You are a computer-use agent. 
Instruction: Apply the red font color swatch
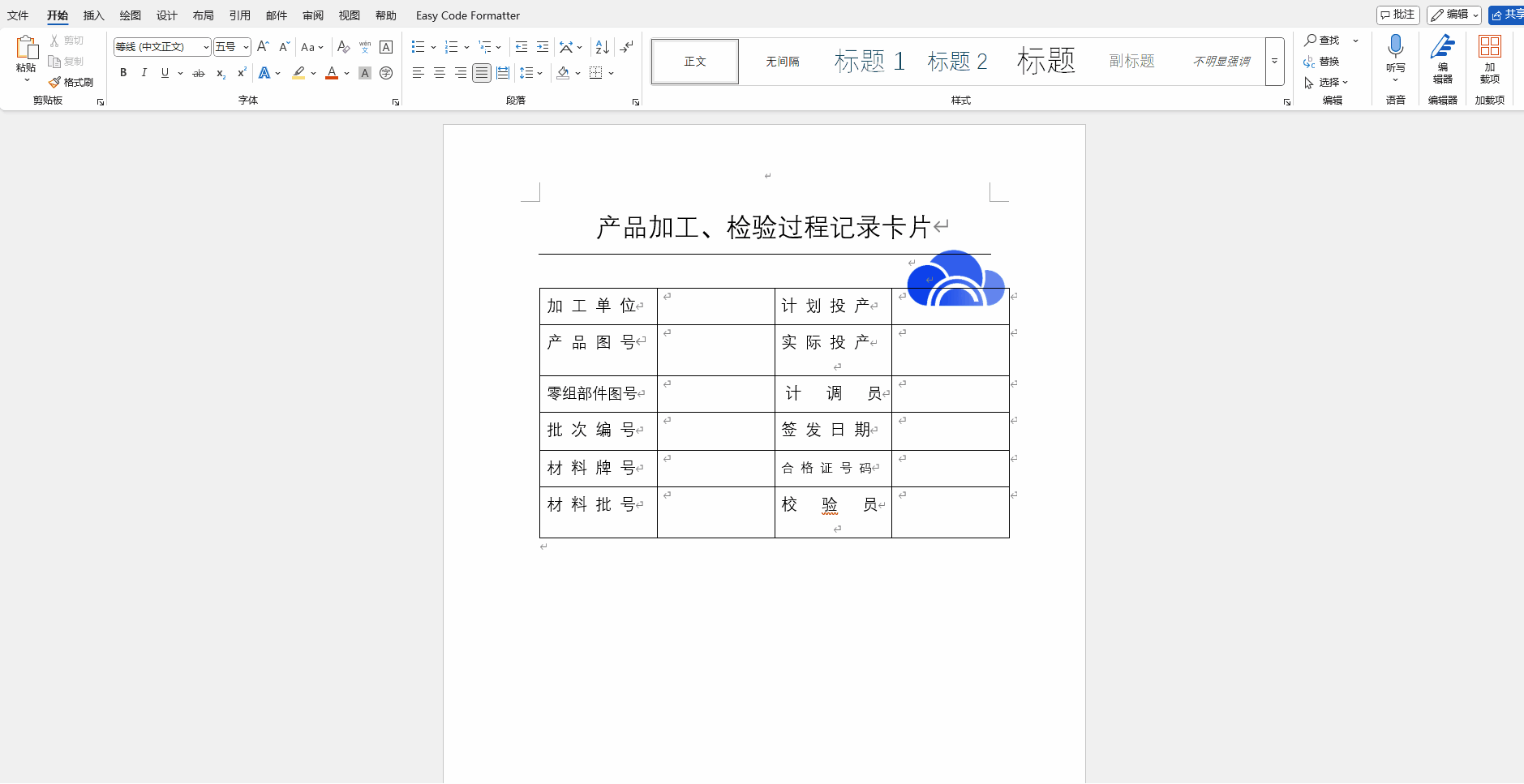[x=332, y=73]
